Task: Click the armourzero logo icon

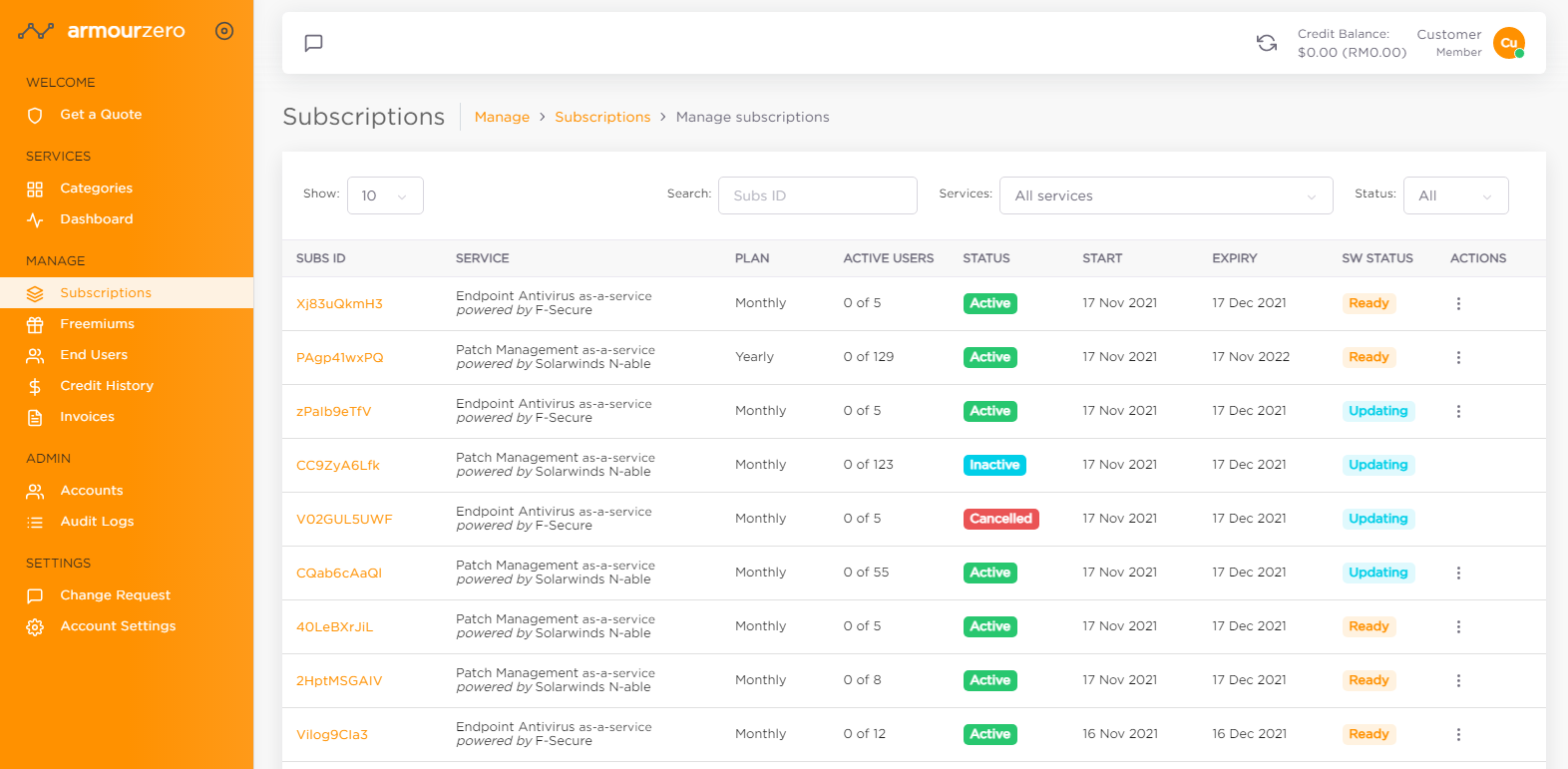Action: pyautogui.click(x=36, y=31)
